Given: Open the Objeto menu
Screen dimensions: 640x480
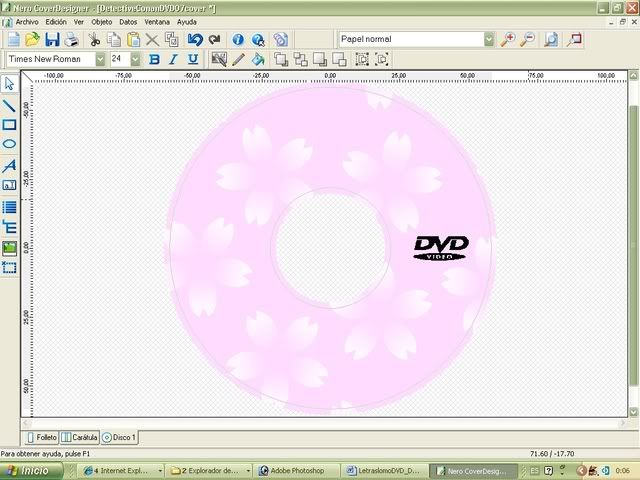Looking at the screenshot, I should click(x=102, y=21).
